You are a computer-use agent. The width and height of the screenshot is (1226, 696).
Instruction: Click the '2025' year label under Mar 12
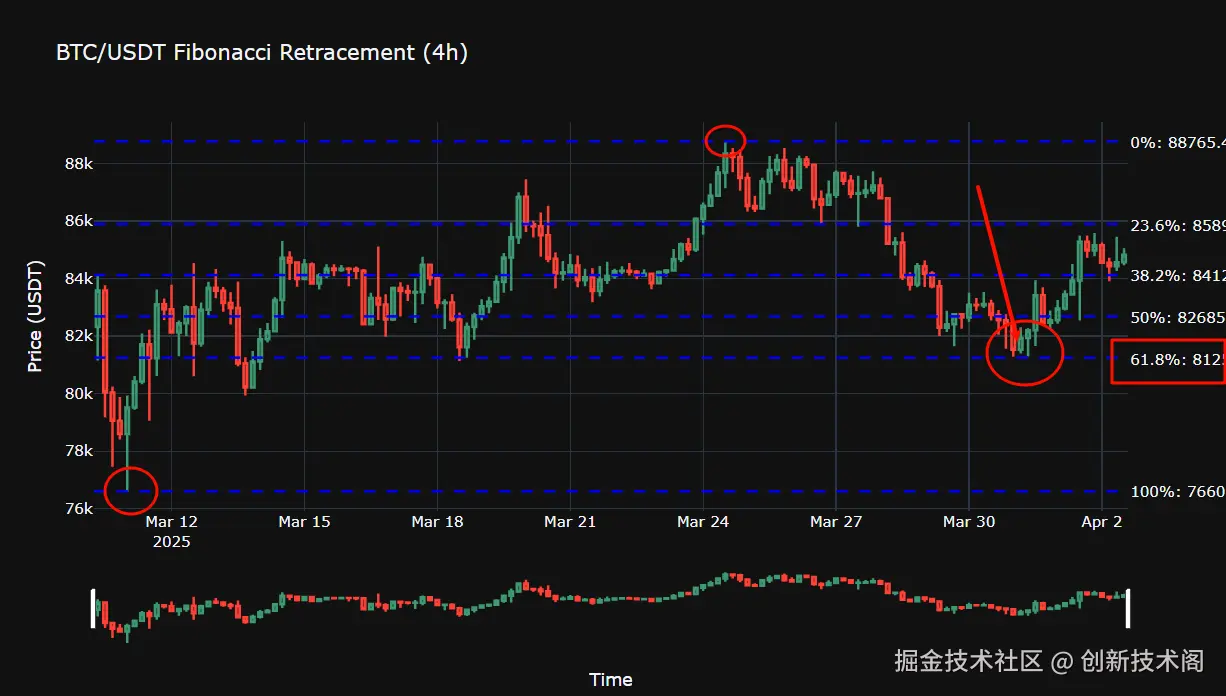(x=172, y=542)
